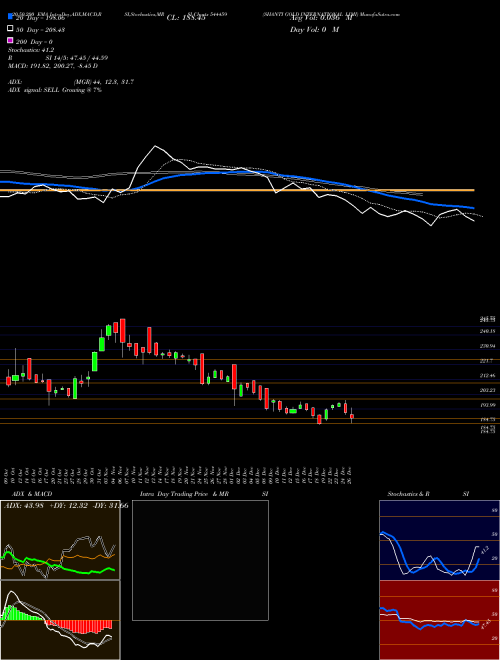This screenshot has height=660, width=500.
Task: Click the 'MACD: 191.82, 200.27, -8.45 D' line
Action: click(x=53, y=66)
